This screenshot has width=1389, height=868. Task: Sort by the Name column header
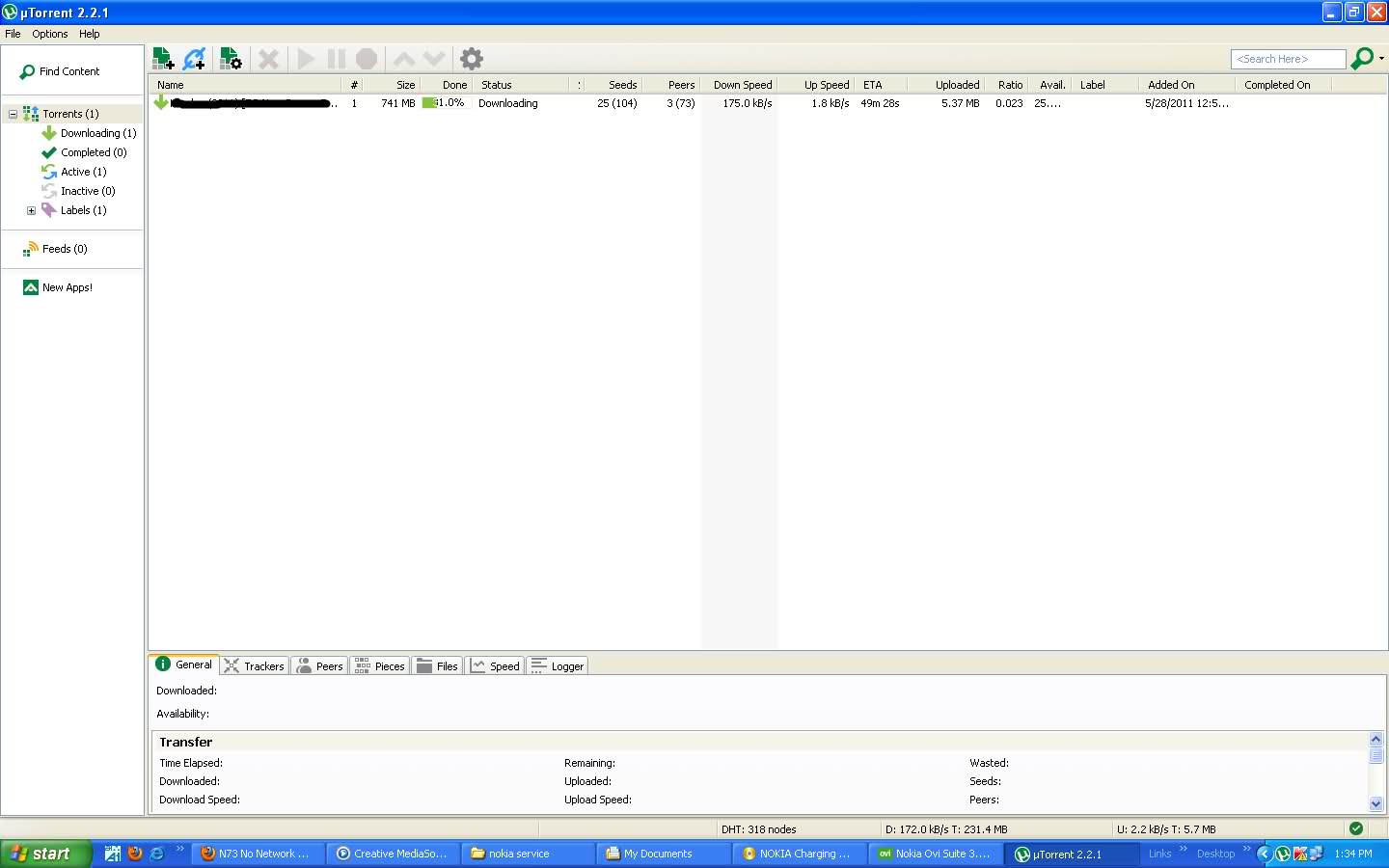click(x=247, y=85)
